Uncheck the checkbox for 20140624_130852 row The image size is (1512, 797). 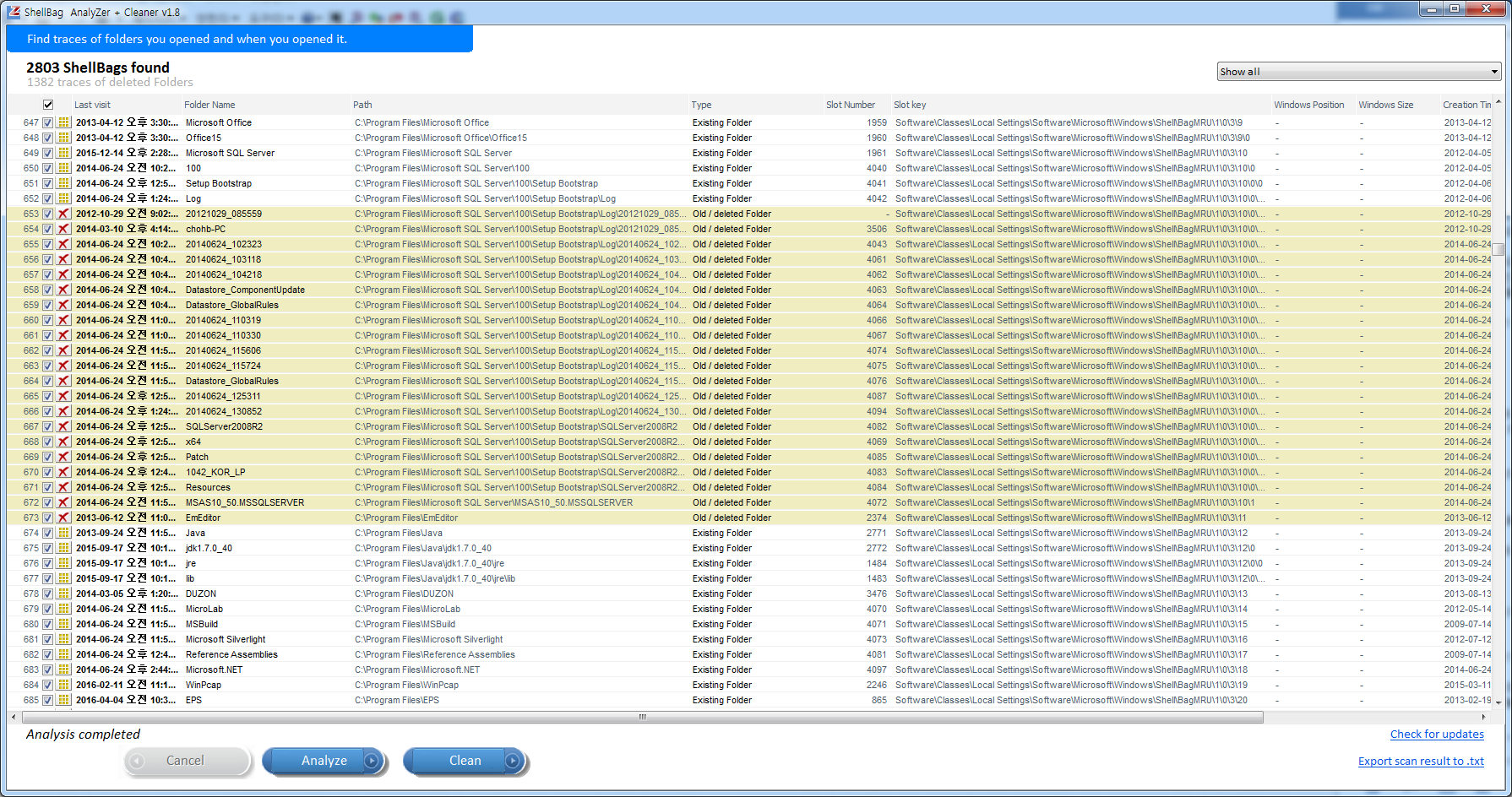point(48,411)
